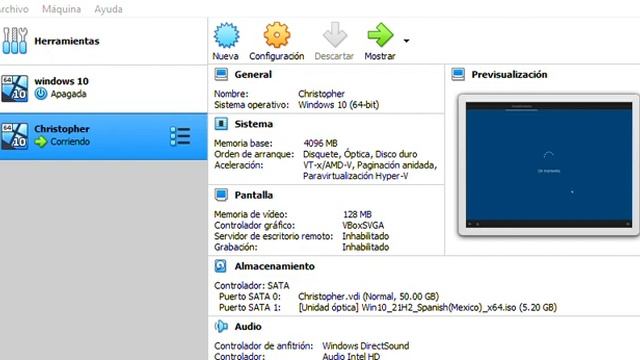The height and width of the screenshot is (360, 640).
Task: Click the Descartar arrow icon
Action: pos(335,35)
